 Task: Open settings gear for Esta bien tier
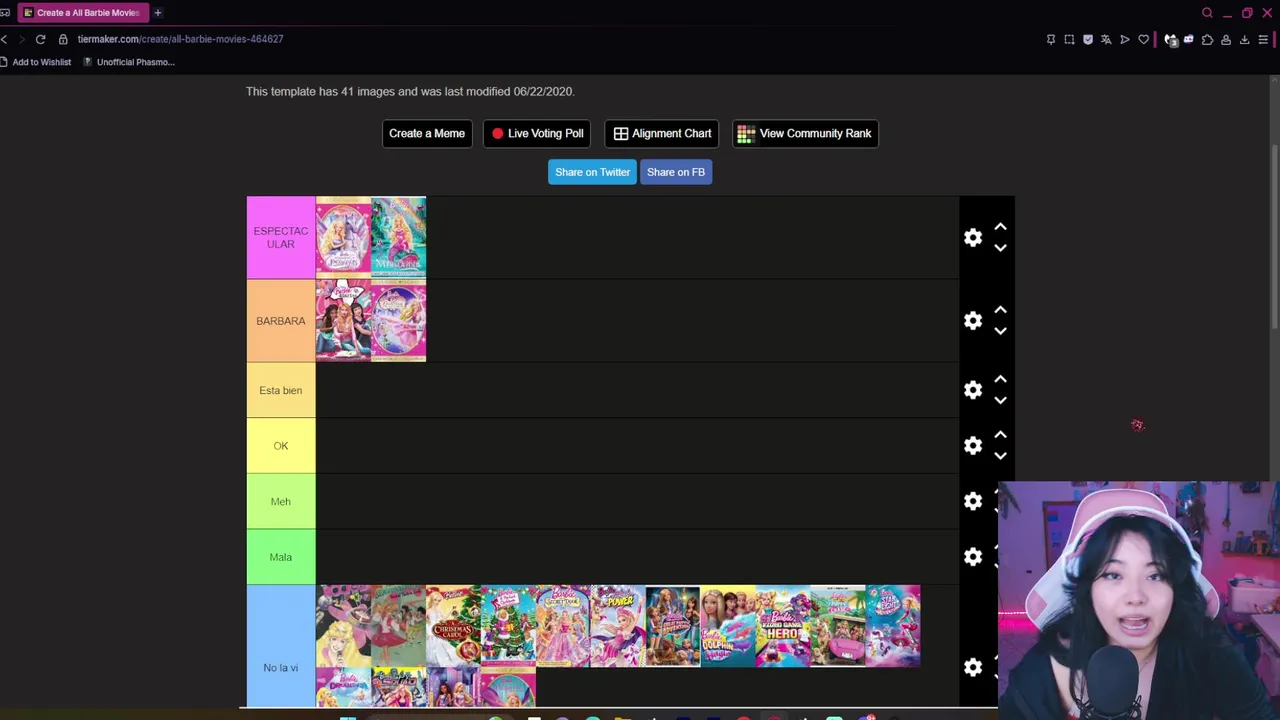pos(973,390)
